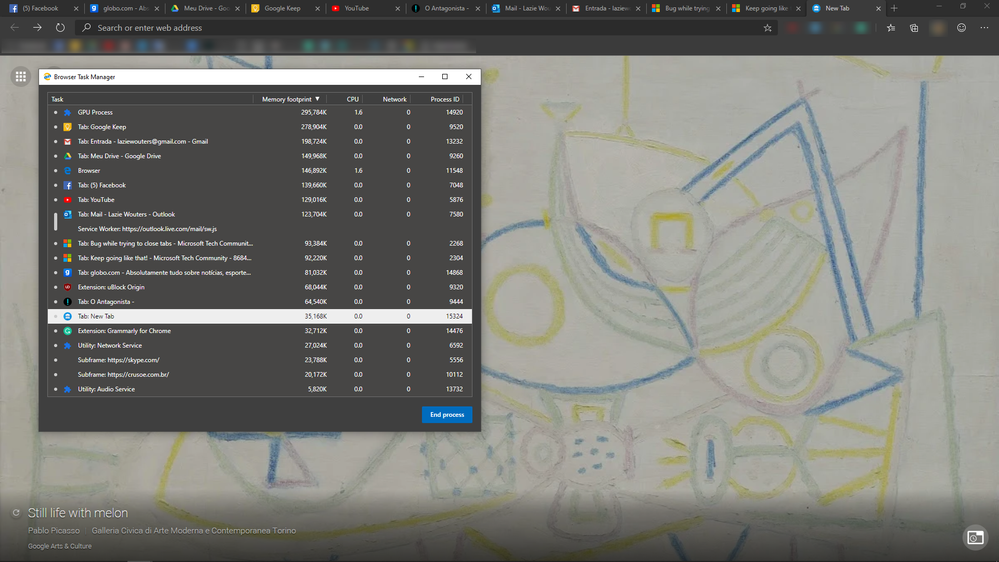This screenshot has height=562, width=999.
Task: Click the Facebook icon in task list
Action: [68, 185]
